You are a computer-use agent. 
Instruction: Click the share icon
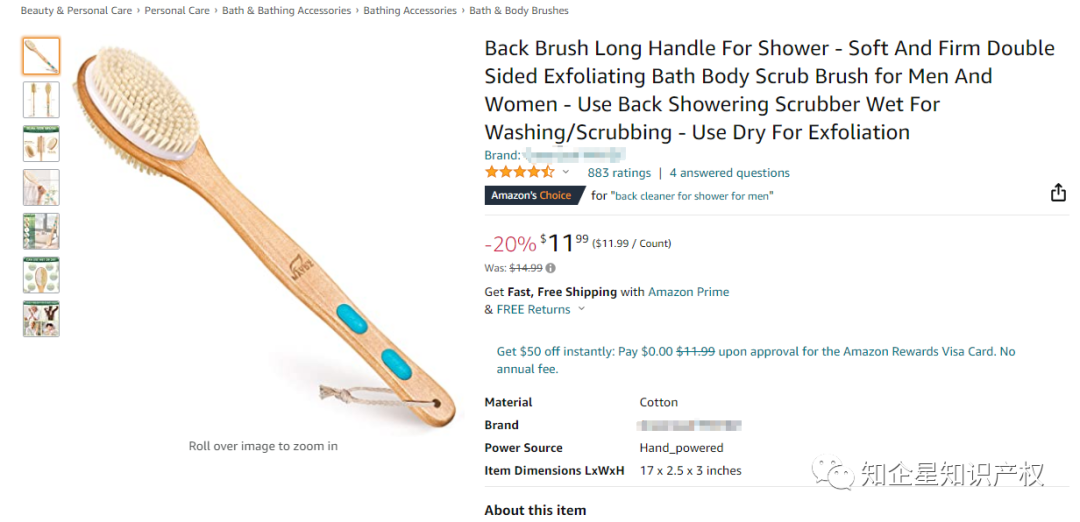1058,193
